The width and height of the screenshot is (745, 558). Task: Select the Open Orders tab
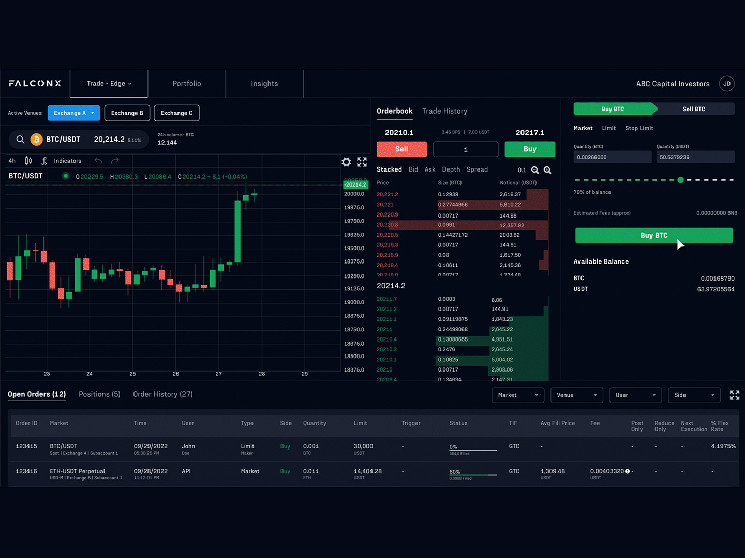click(37, 394)
